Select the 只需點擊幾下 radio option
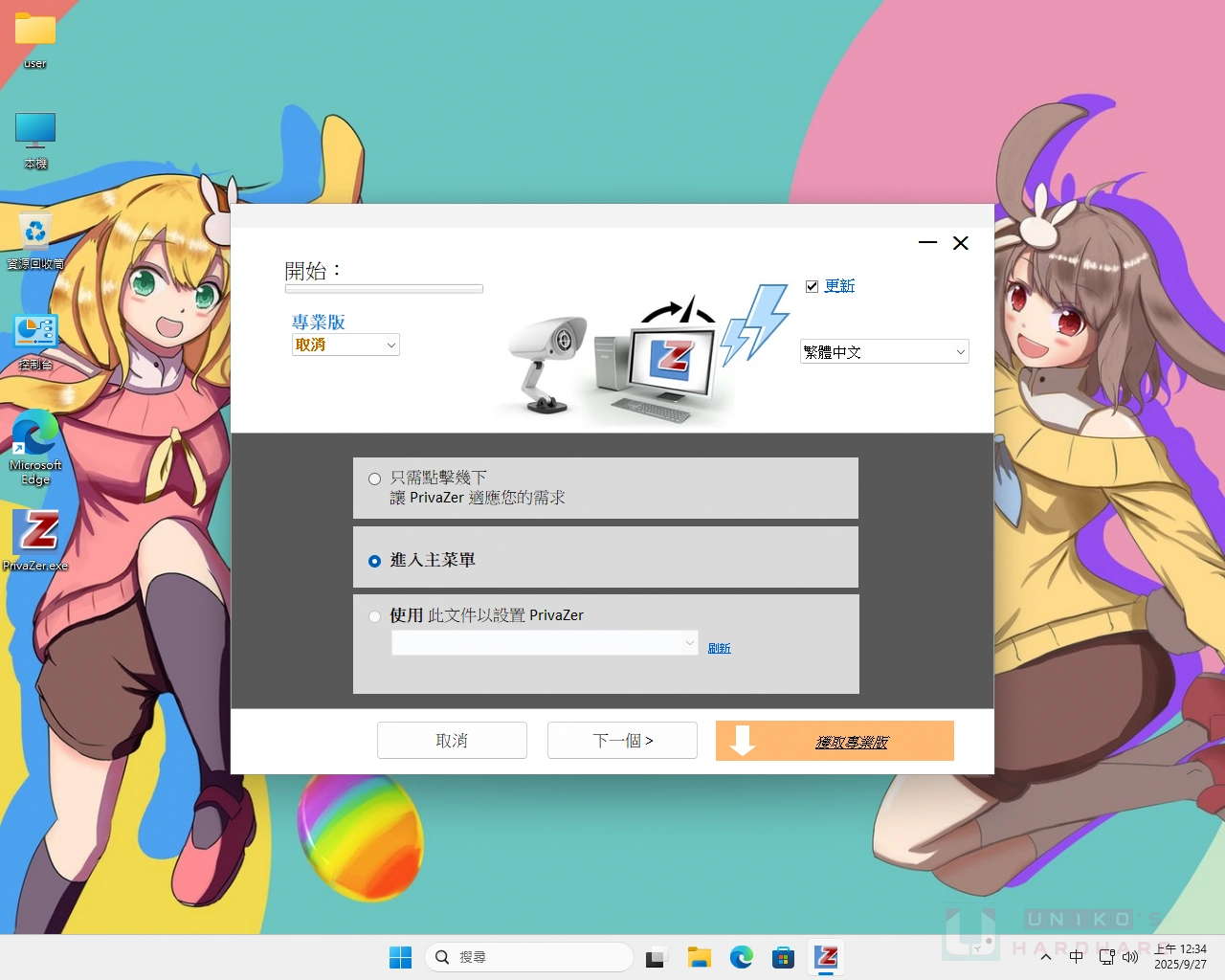Viewport: 1225px width, 980px height. point(374,479)
